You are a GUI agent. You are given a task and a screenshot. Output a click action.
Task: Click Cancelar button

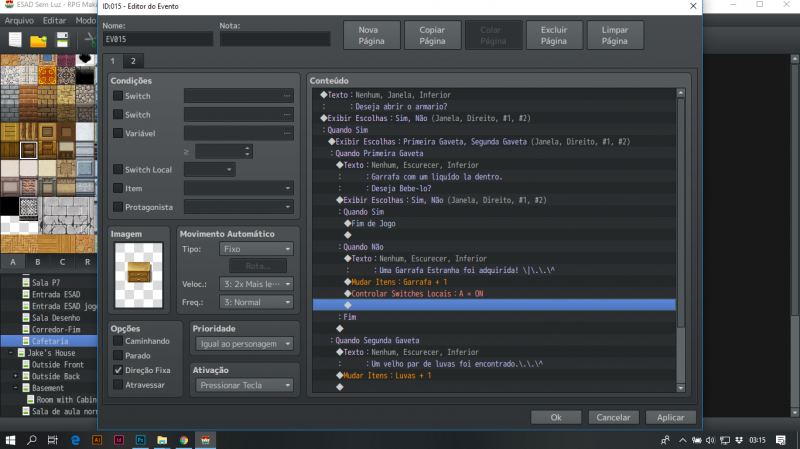(x=613, y=417)
